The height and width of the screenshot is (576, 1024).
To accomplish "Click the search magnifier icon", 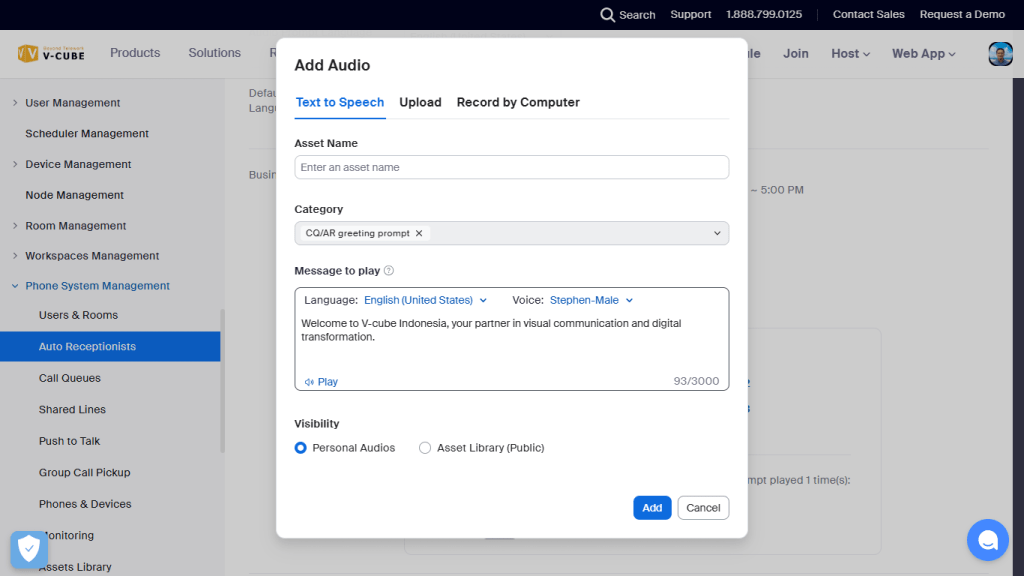I will coord(607,15).
